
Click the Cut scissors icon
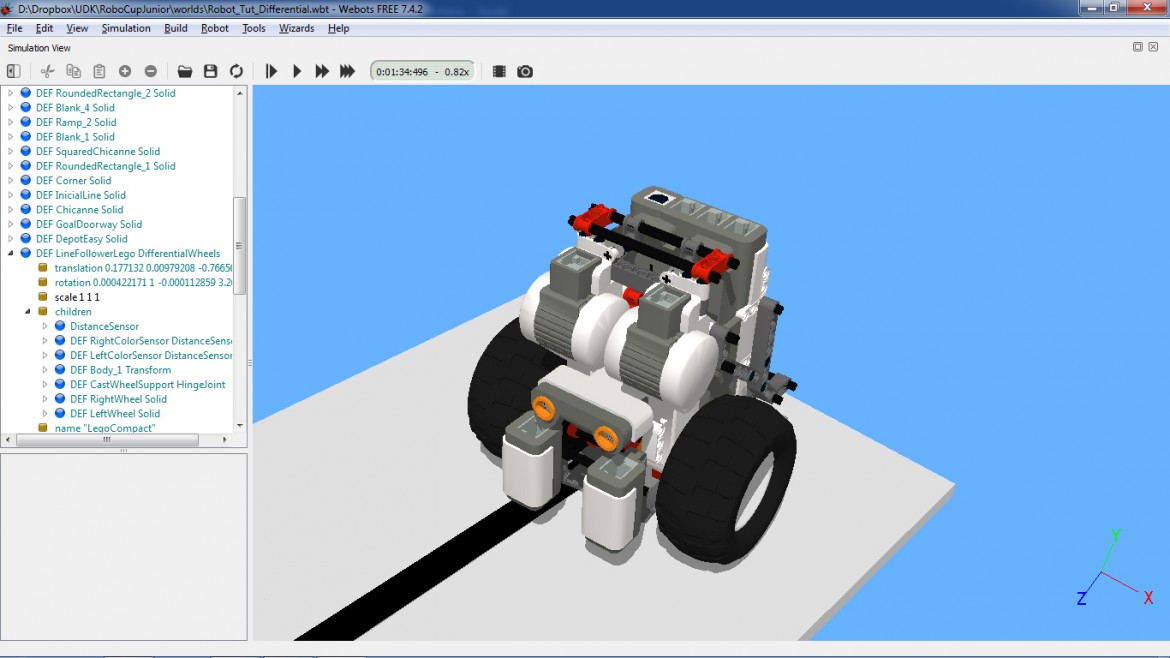(47, 72)
